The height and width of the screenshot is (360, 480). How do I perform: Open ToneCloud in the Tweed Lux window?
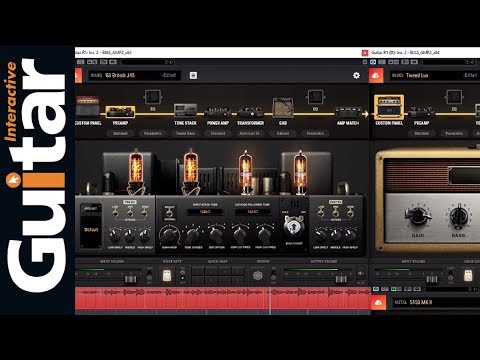point(376,75)
